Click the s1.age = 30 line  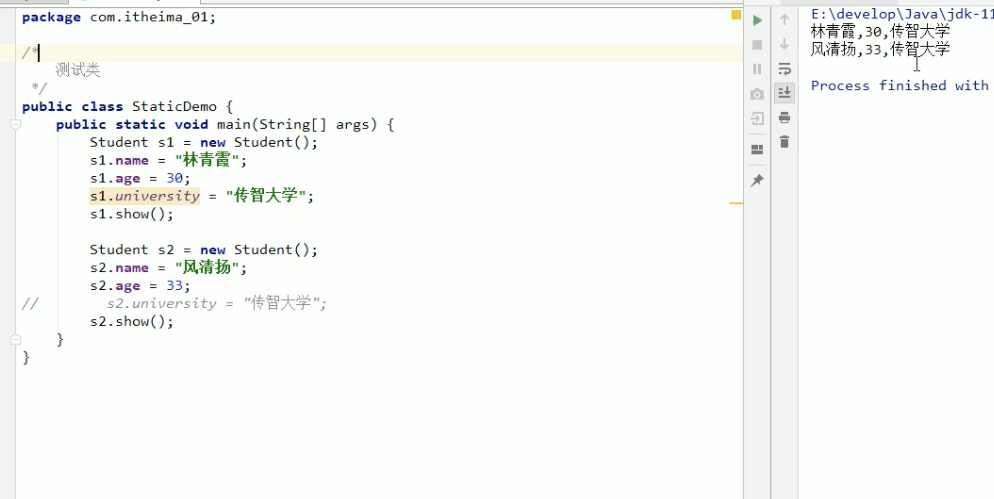point(140,178)
